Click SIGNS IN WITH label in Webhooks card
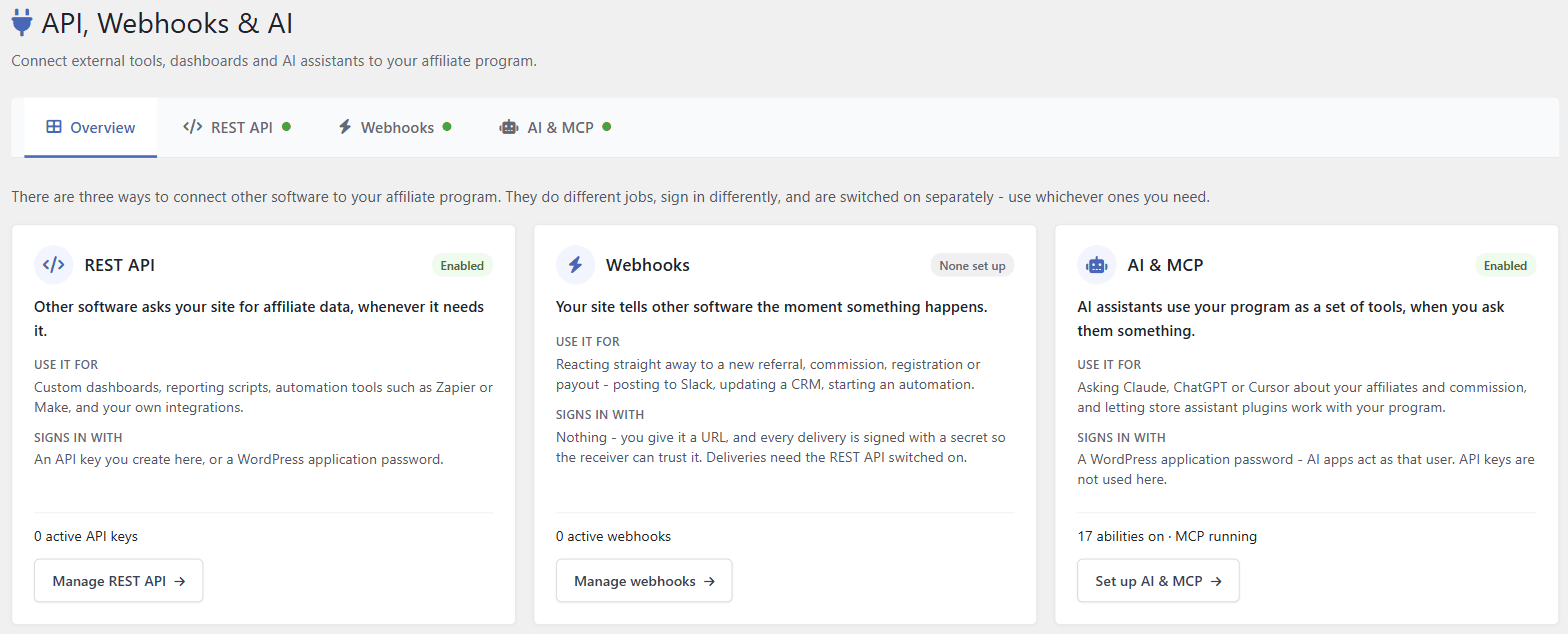This screenshot has width=1568, height=634. pyautogui.click(x=600, y=414)
